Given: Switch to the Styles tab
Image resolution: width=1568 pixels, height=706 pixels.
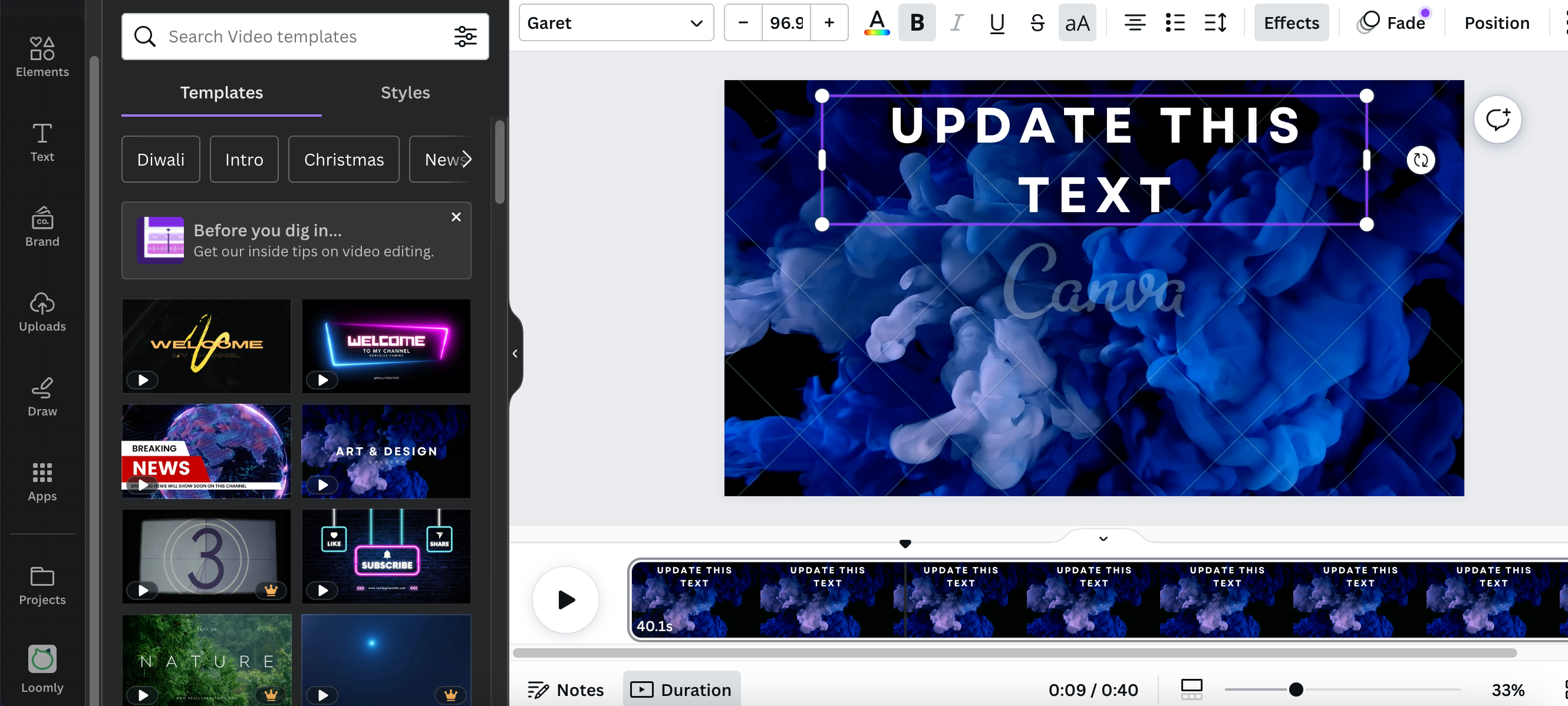Looking at the screenshot, I should 405,93.
